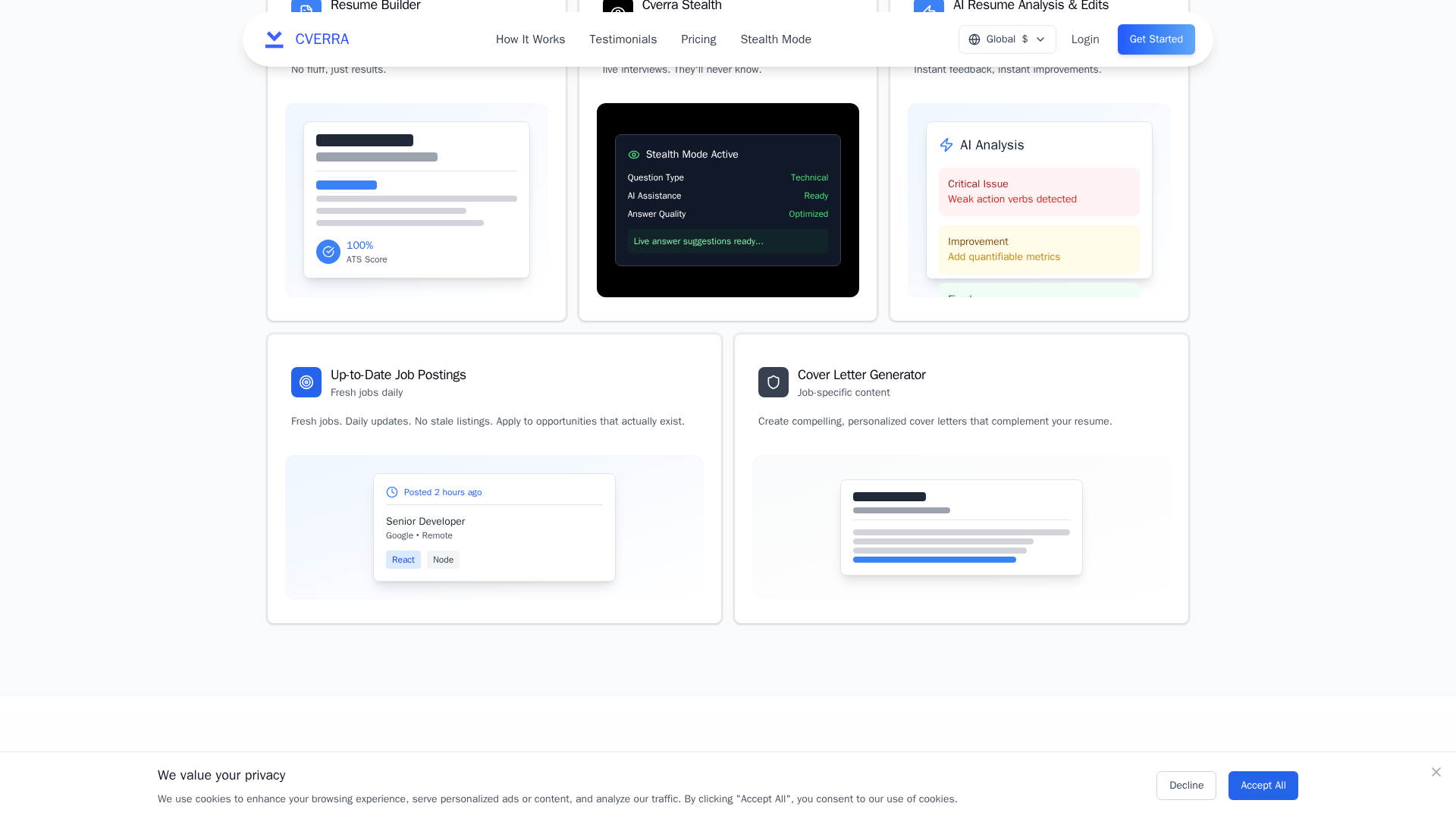Select the Stealth Mode nav item
This screenshot has width=1456, height=819.
776,39
